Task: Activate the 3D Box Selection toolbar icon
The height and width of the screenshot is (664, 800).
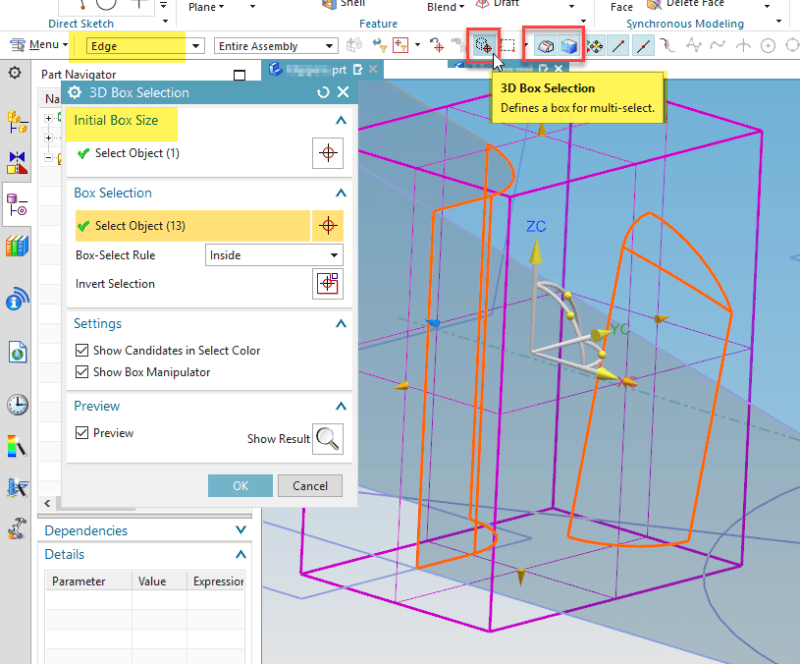Action: [x=483, y=46]
